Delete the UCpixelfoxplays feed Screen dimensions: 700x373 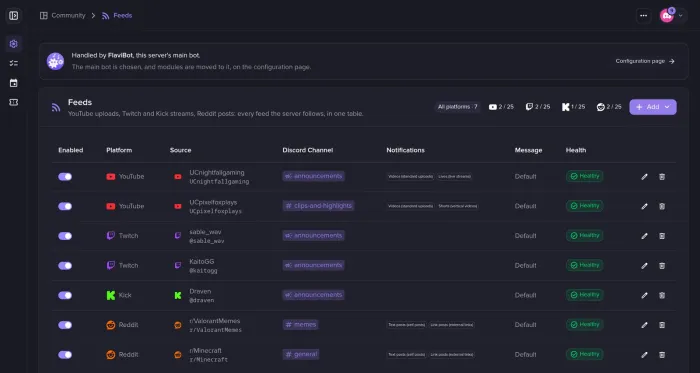click(x=662, y=206)
